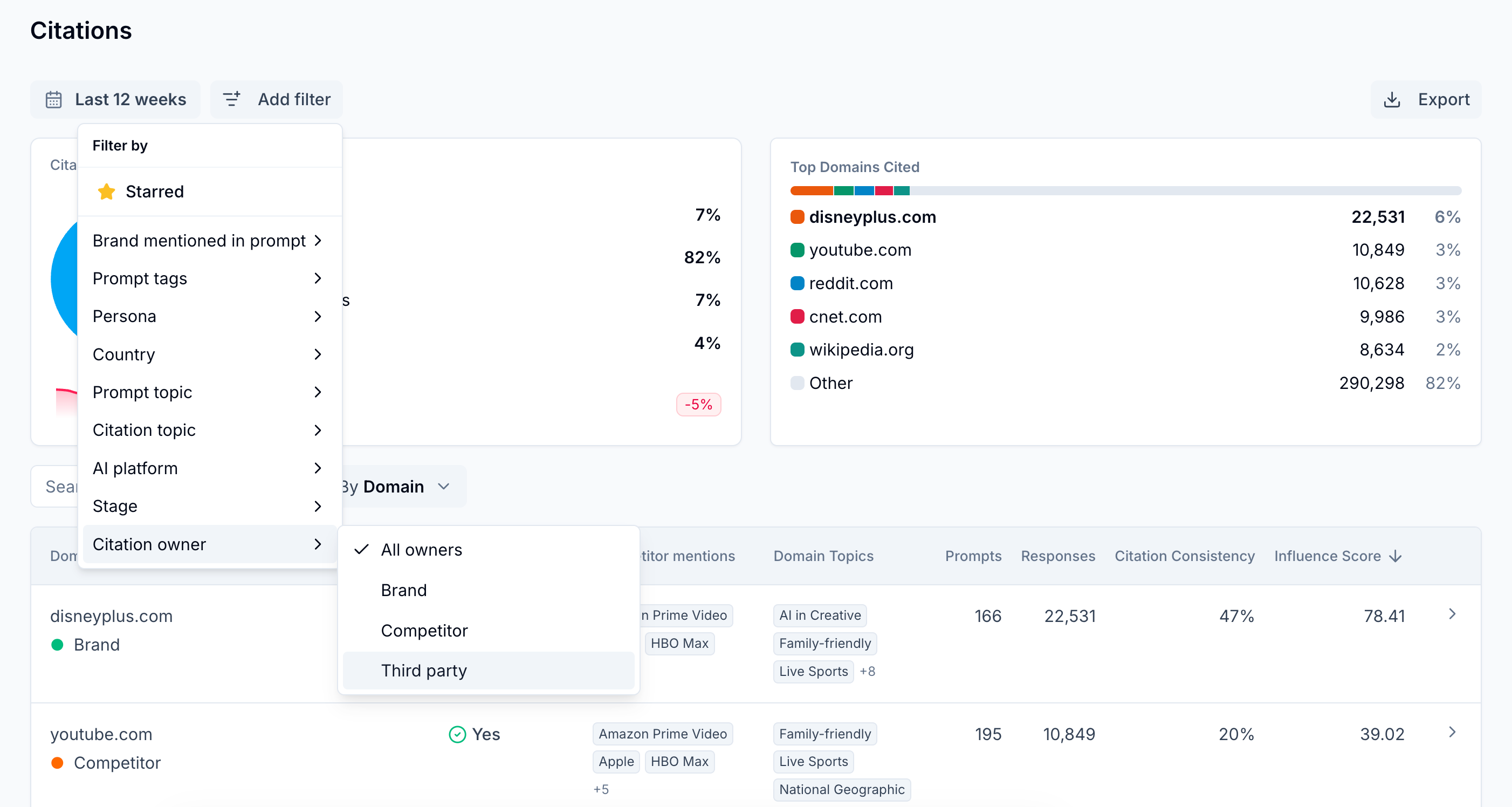Click the Add filter sliders icon
This screenshot has height=807, width=1512.
(232, 99)
